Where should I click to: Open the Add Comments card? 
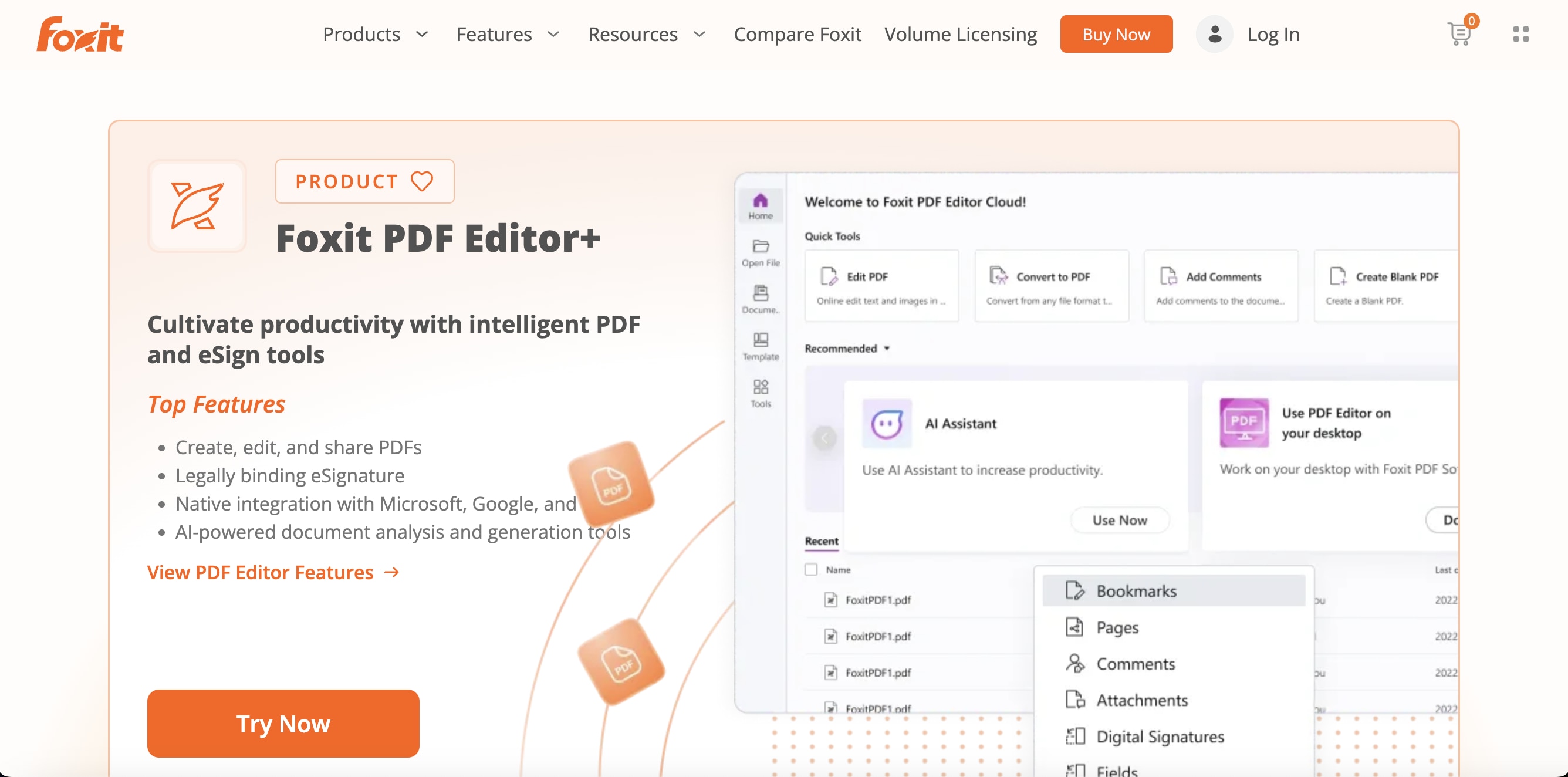tap(1221, 286)
